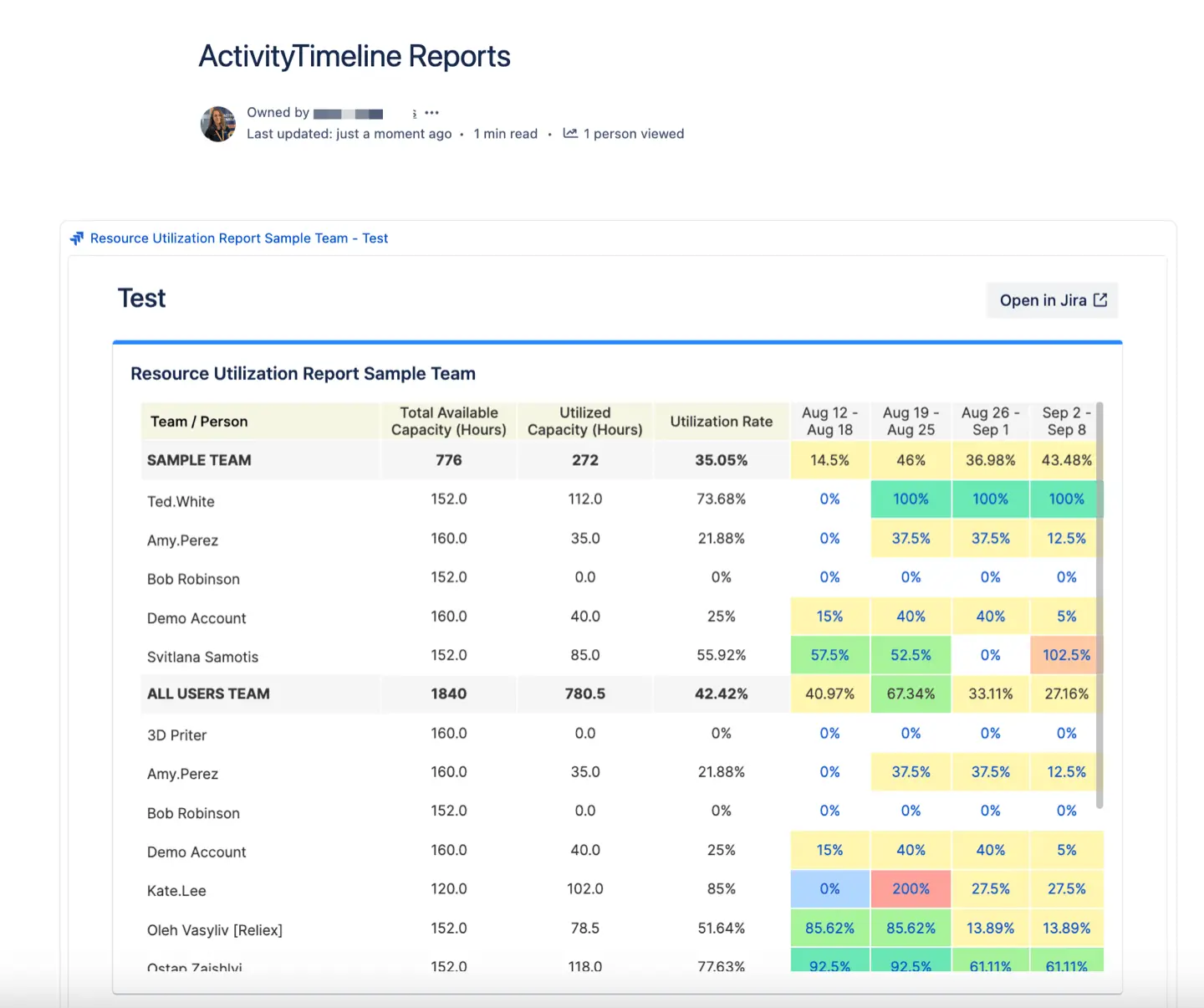This screenshot has height=1008, width=1204.
Task: Select the ALL USERS TEAM row label
Action: pos(208,693)
